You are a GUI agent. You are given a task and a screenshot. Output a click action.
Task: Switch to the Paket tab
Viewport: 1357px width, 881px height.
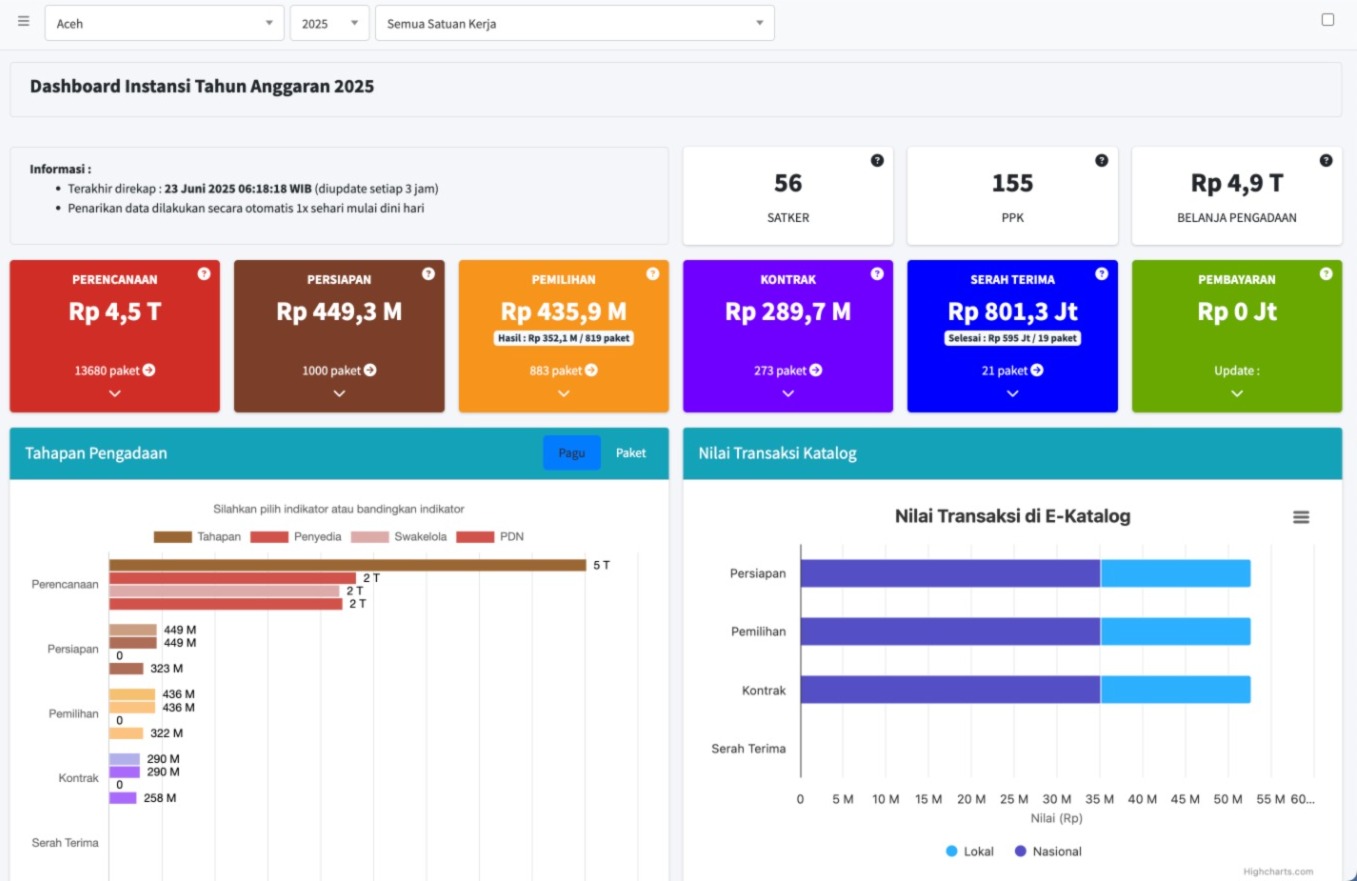(630, 453)
